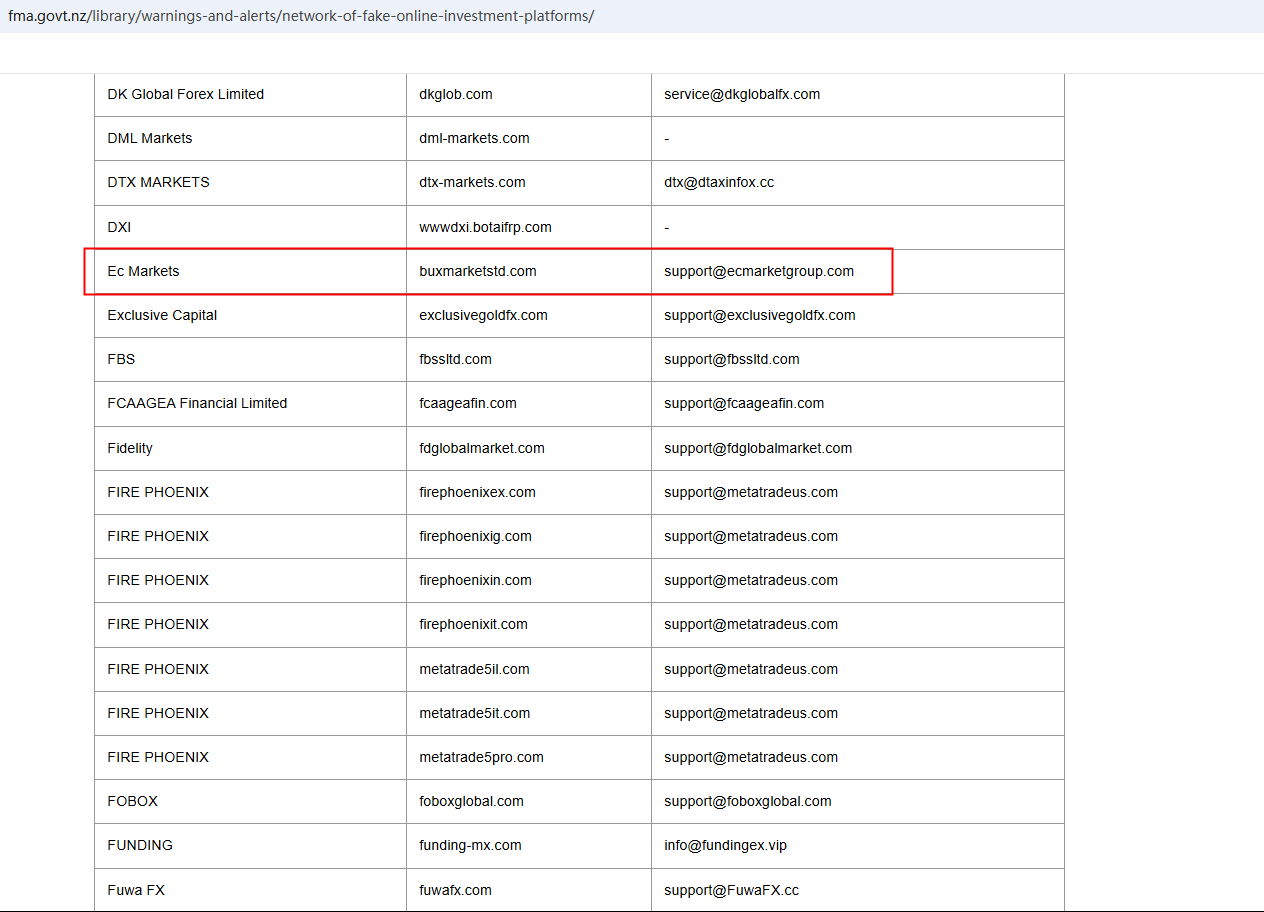Click the fma.govt.nz URL in address bar

click(x=300, y=17)
